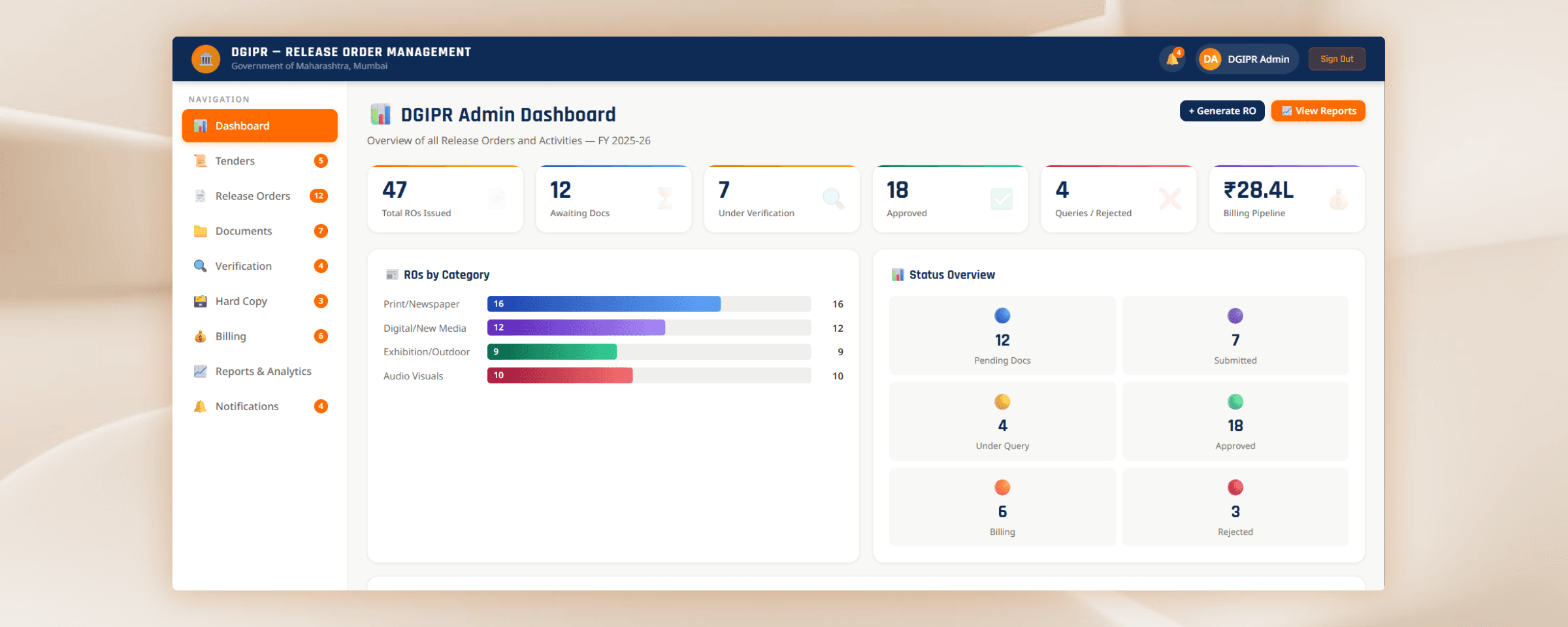Click the Hard Copy icon
Screen dimensions: 1568x627
point(201,301)
